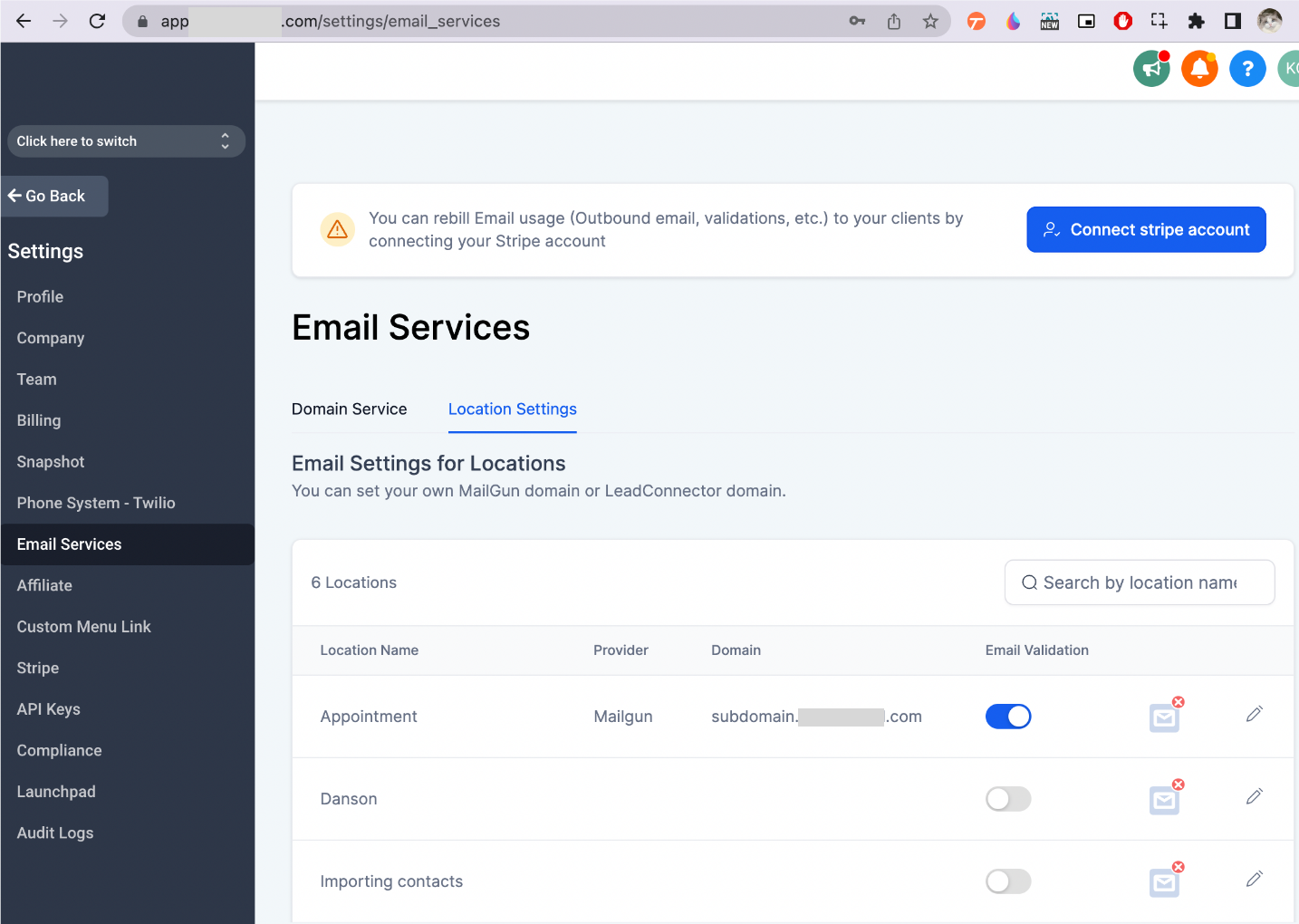Disable email validation for Appointment
Screen dimensions: 1299x924
(1008, 717)
